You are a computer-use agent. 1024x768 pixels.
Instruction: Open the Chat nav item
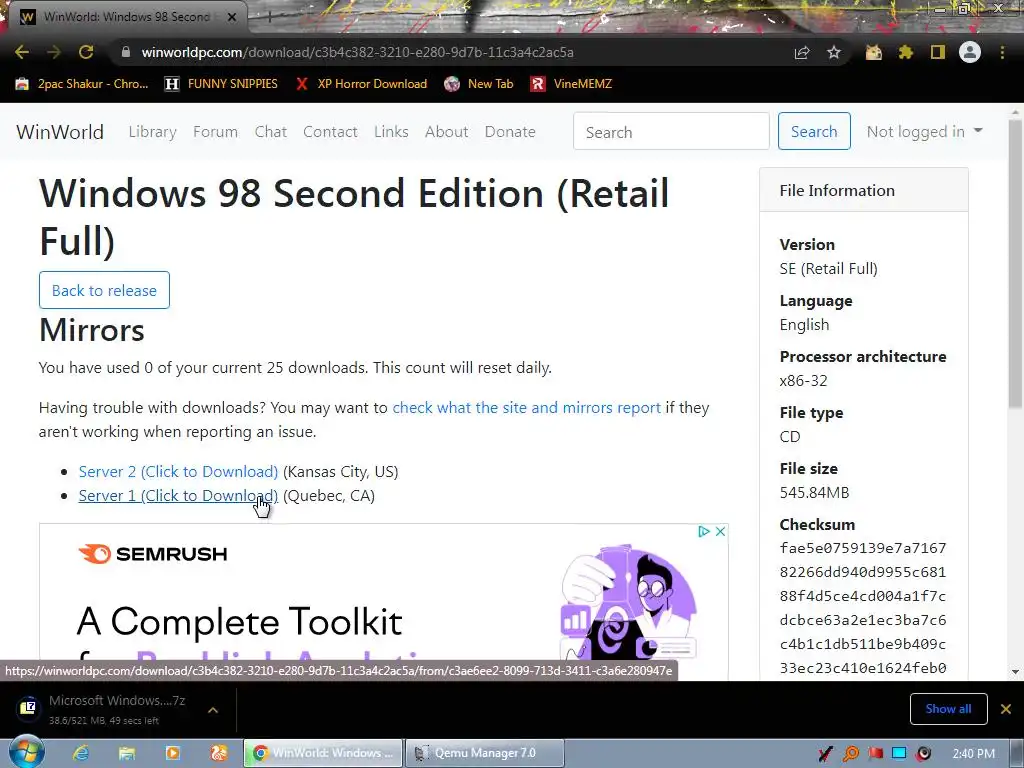coord(270,131)
